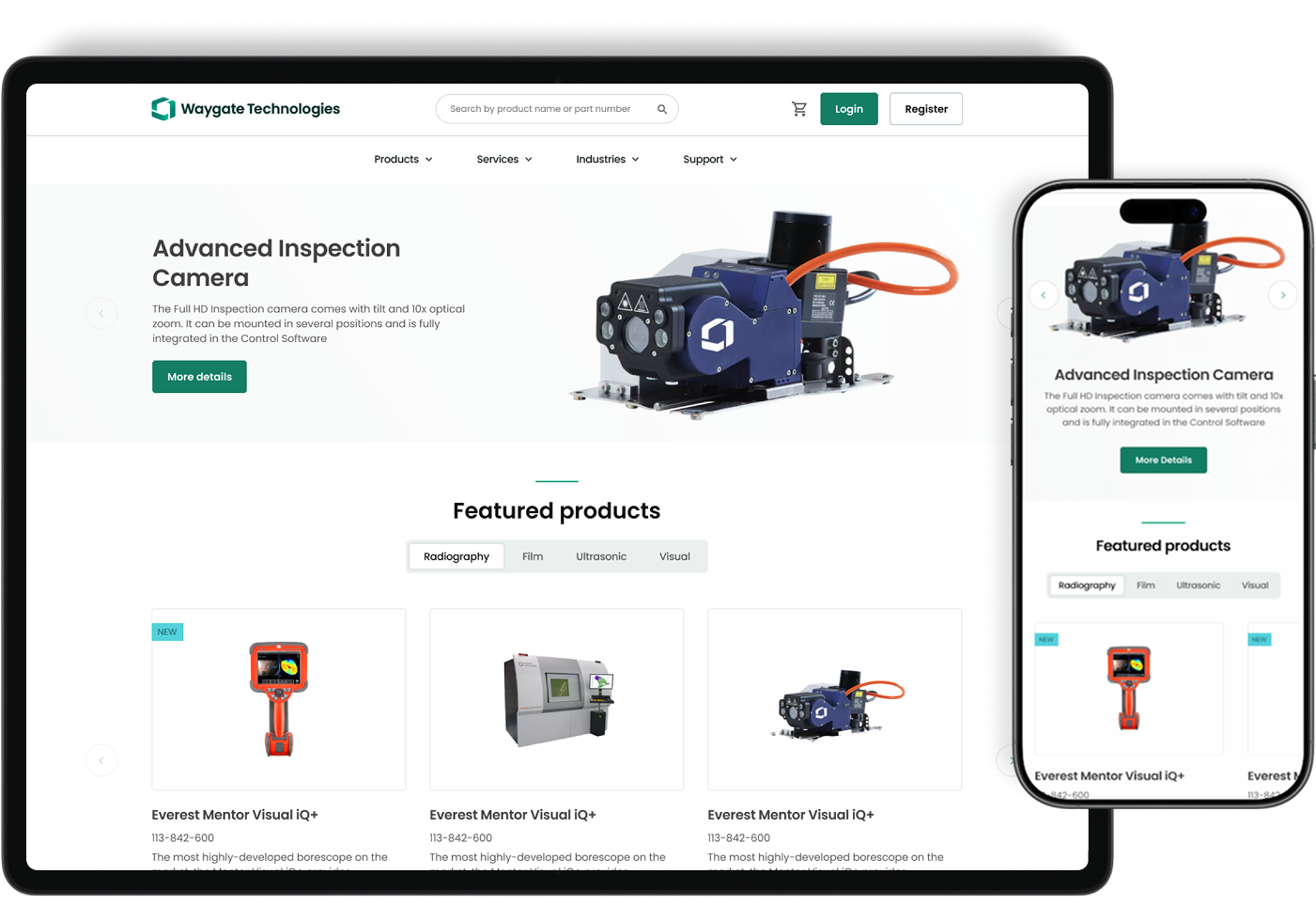Click the Advanced Inspection Camera heading on tablet
The height and width of the screenshot is (905, 1316).
click(276, 263)
